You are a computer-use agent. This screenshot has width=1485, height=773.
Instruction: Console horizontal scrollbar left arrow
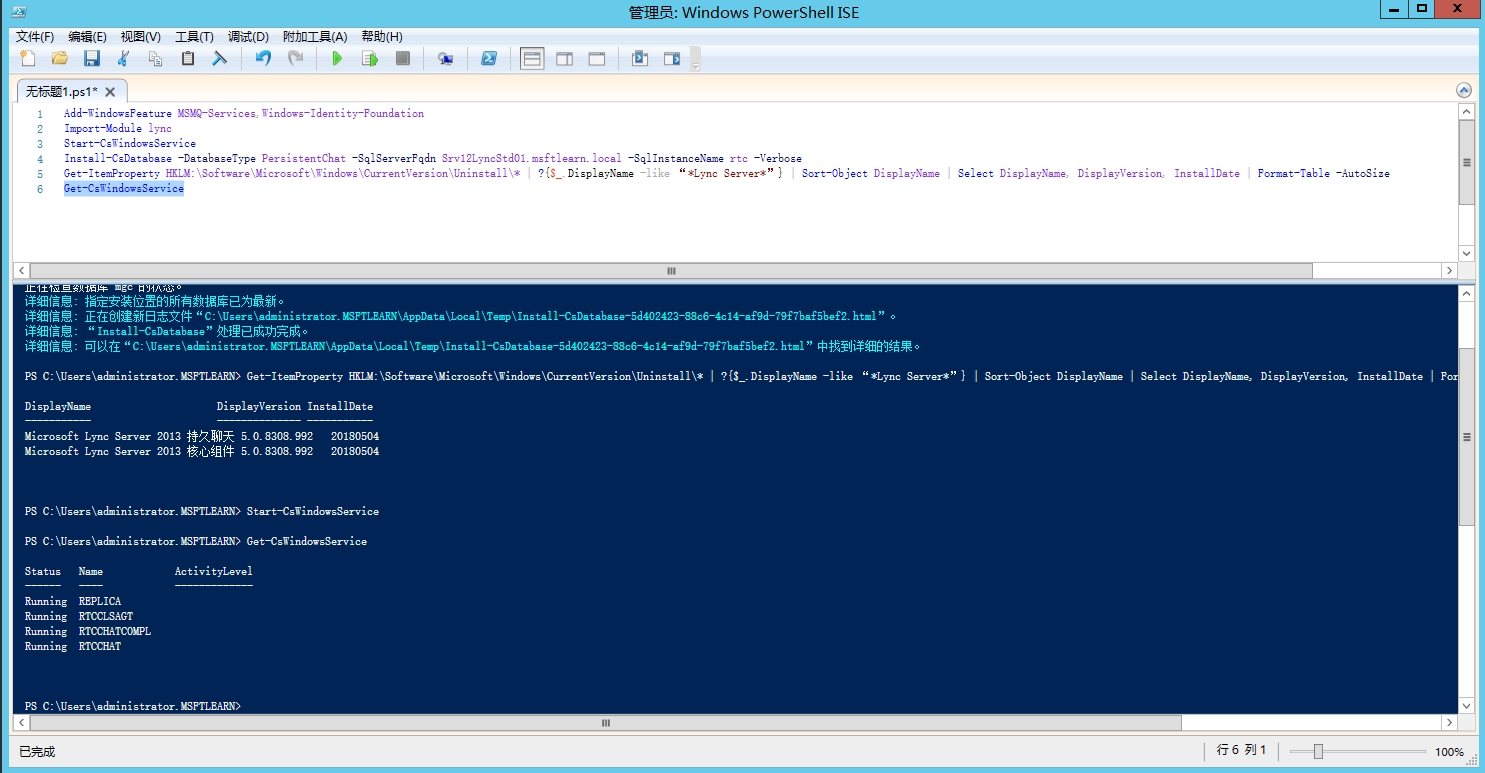click(21, 722)
